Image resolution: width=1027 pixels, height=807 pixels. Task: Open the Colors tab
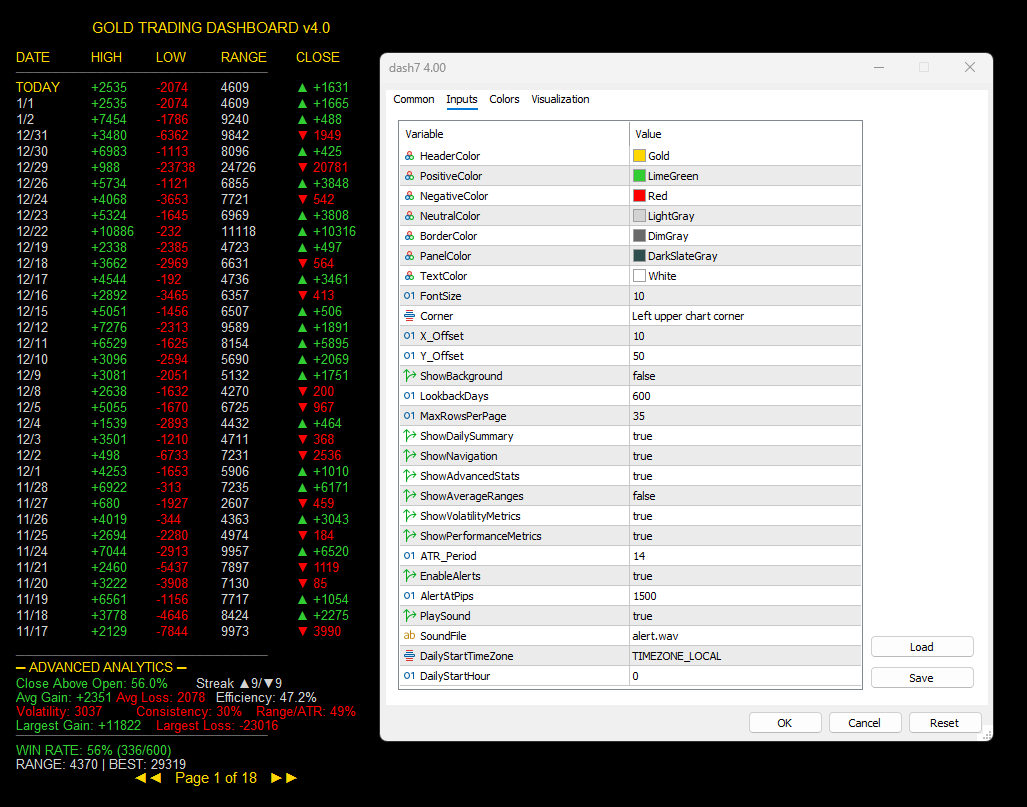click(504, 99)
